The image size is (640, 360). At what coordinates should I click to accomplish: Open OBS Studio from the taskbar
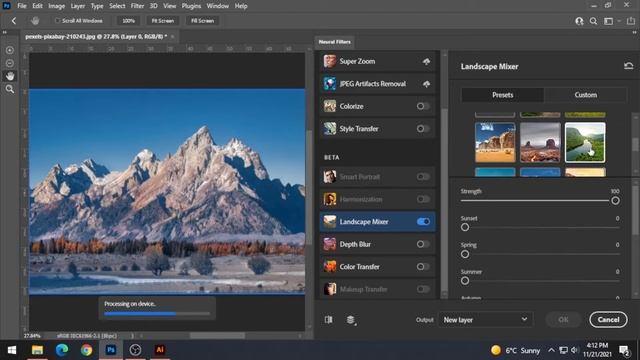135,350
